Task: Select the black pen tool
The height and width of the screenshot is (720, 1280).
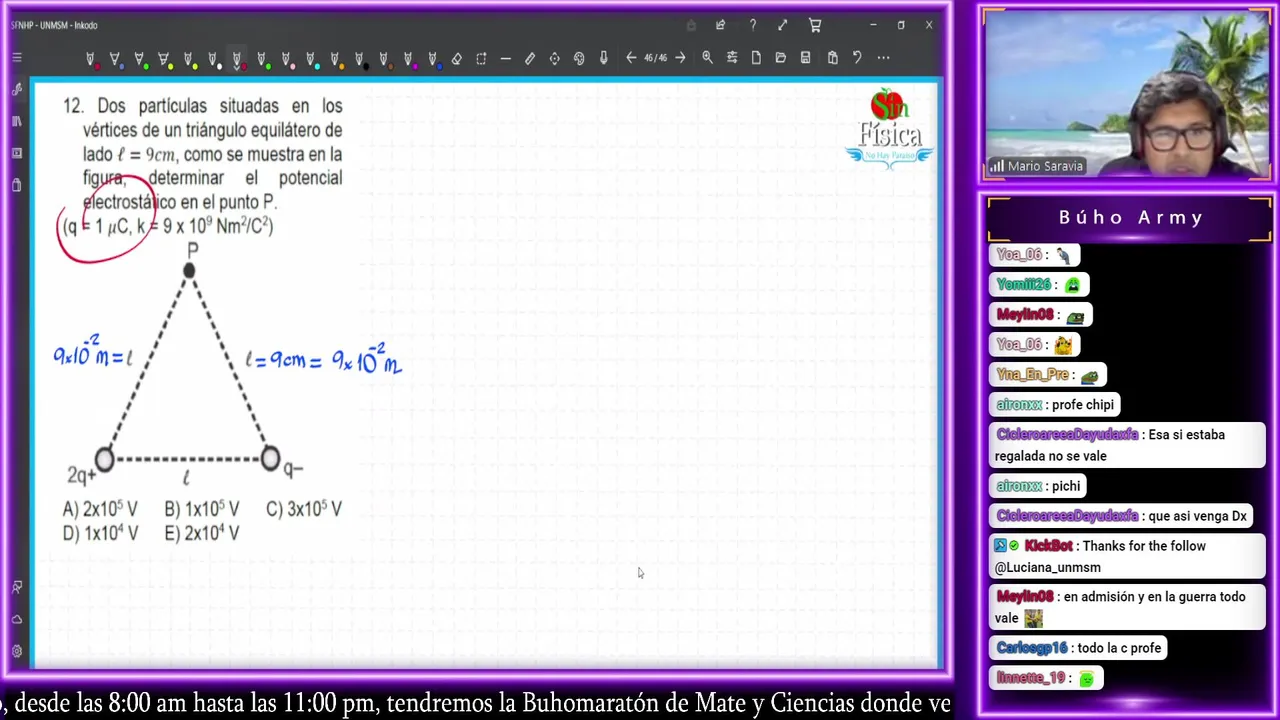Action: 360,59
